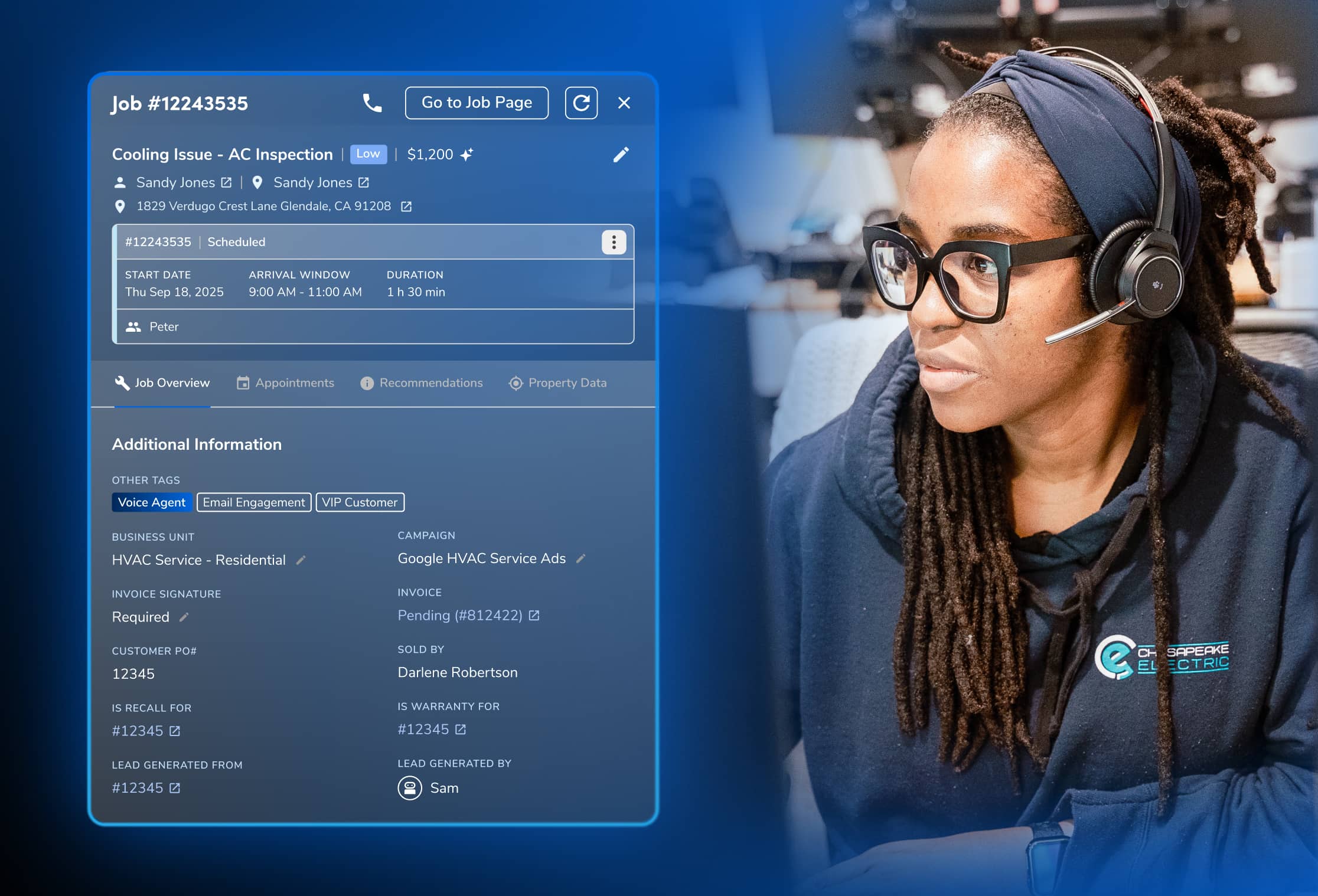Viewport: 1318px width, 896px height.
Task: Edit the Business Unit pencil icon
Action: [x=301, y=560]
